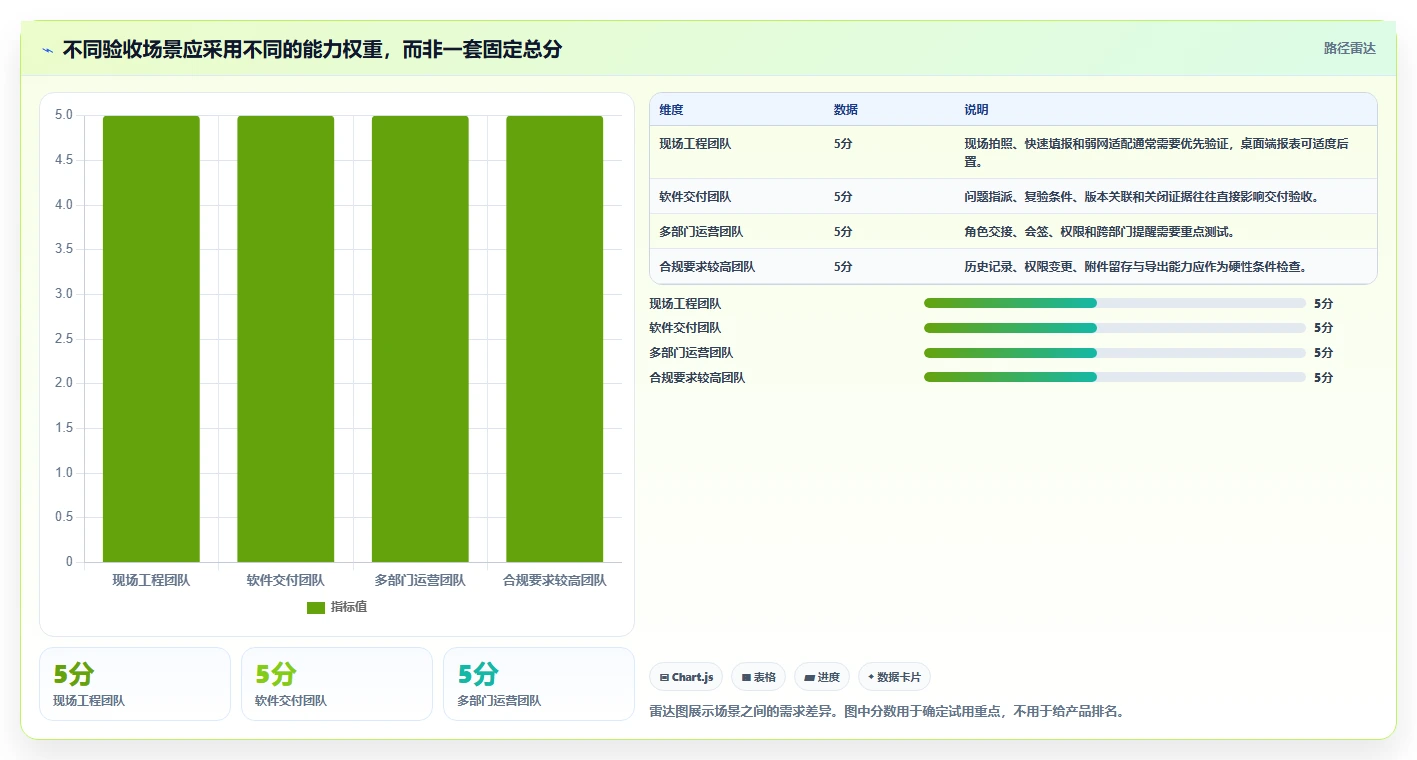Image resolution: width=1417 pixels, height=760 pixels.
Task: Click the 数据 column header
Action: (x=846, y=110)
